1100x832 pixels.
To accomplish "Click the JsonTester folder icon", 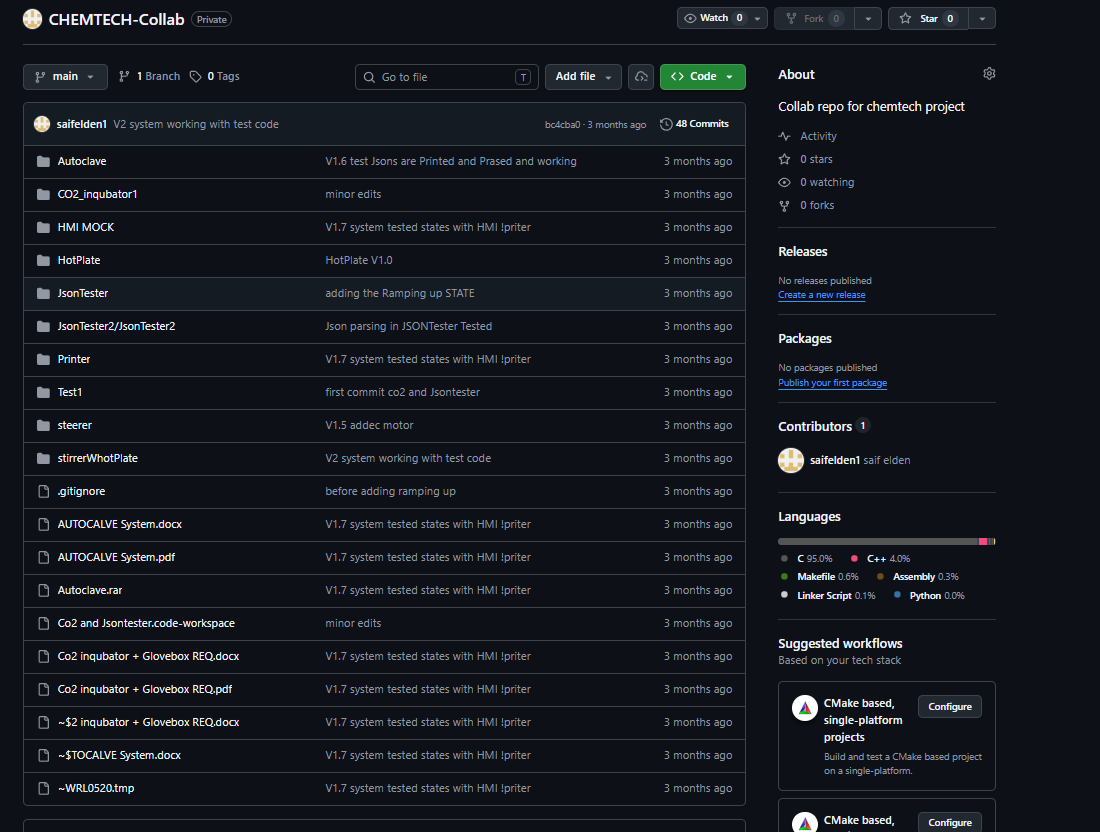I will pyautogui.click(x=43, y=293).
